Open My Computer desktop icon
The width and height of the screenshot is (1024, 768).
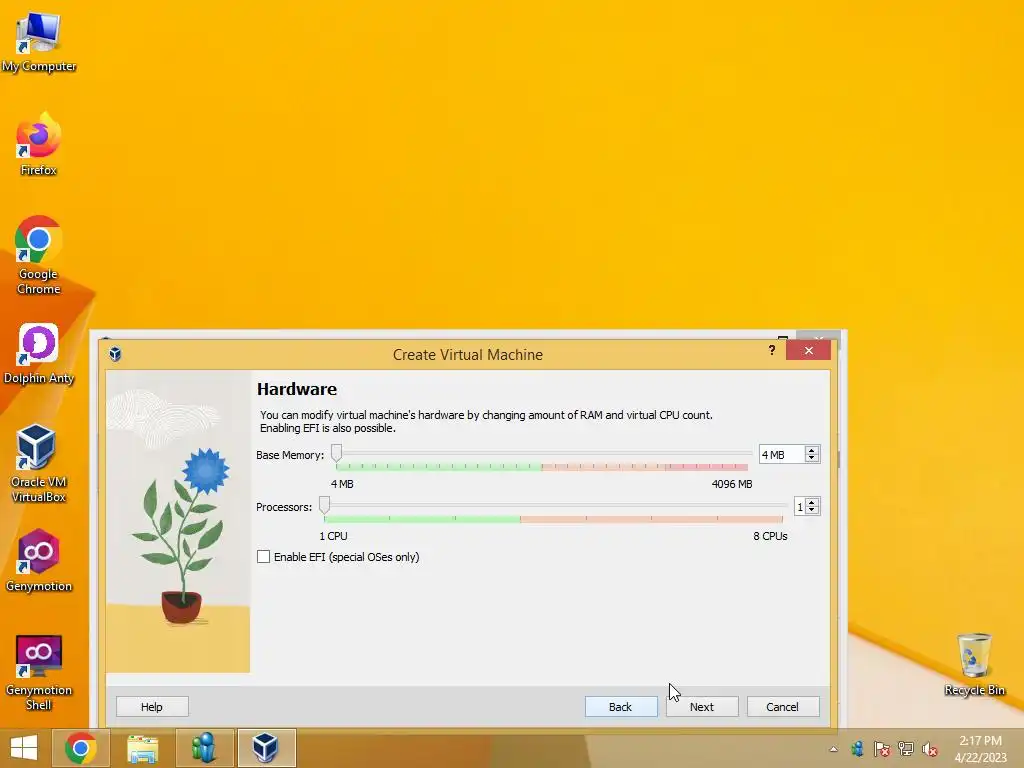click(39, 42)
